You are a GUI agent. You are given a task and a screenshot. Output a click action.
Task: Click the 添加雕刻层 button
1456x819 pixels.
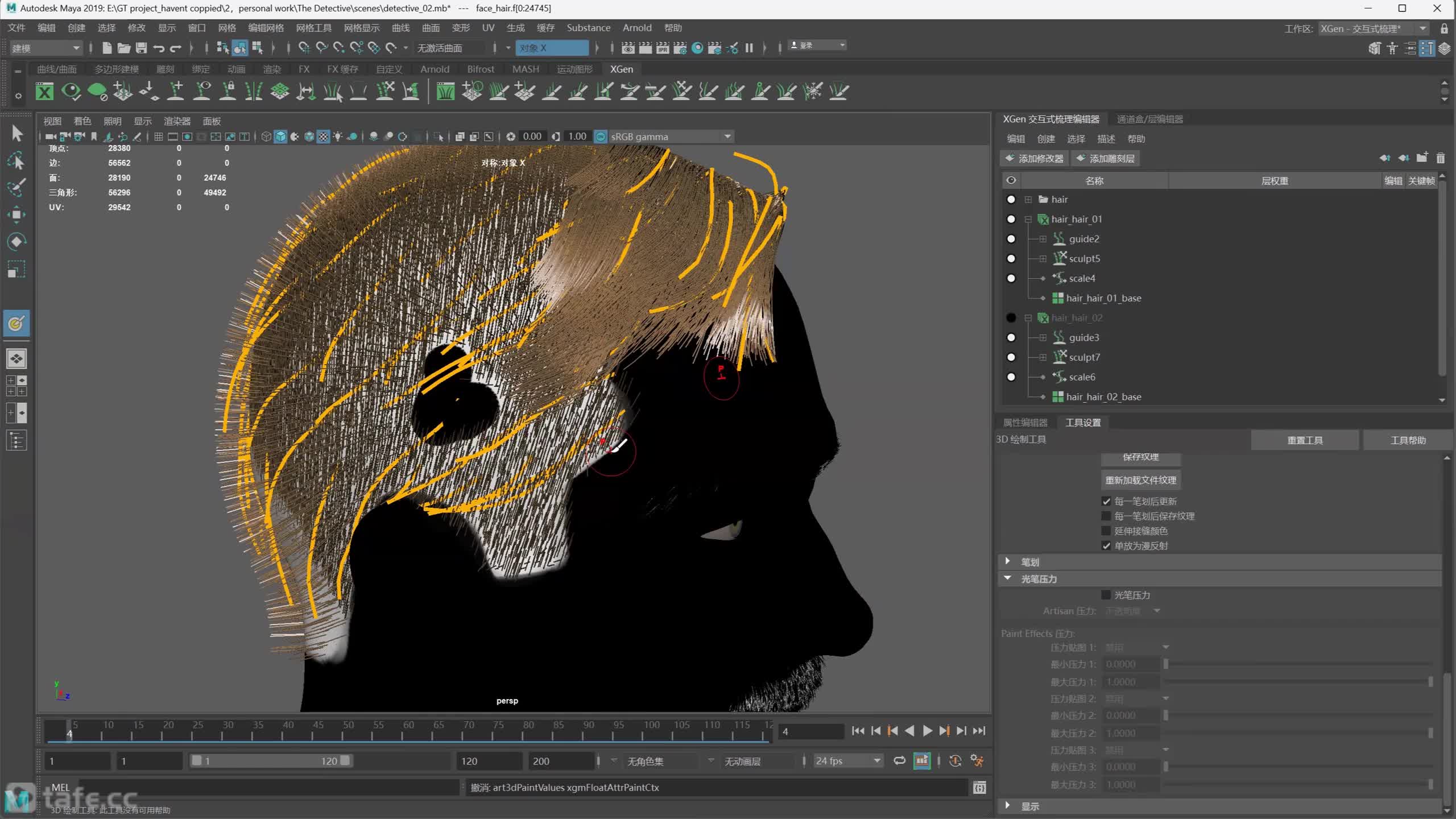[x=1105, y=158]
